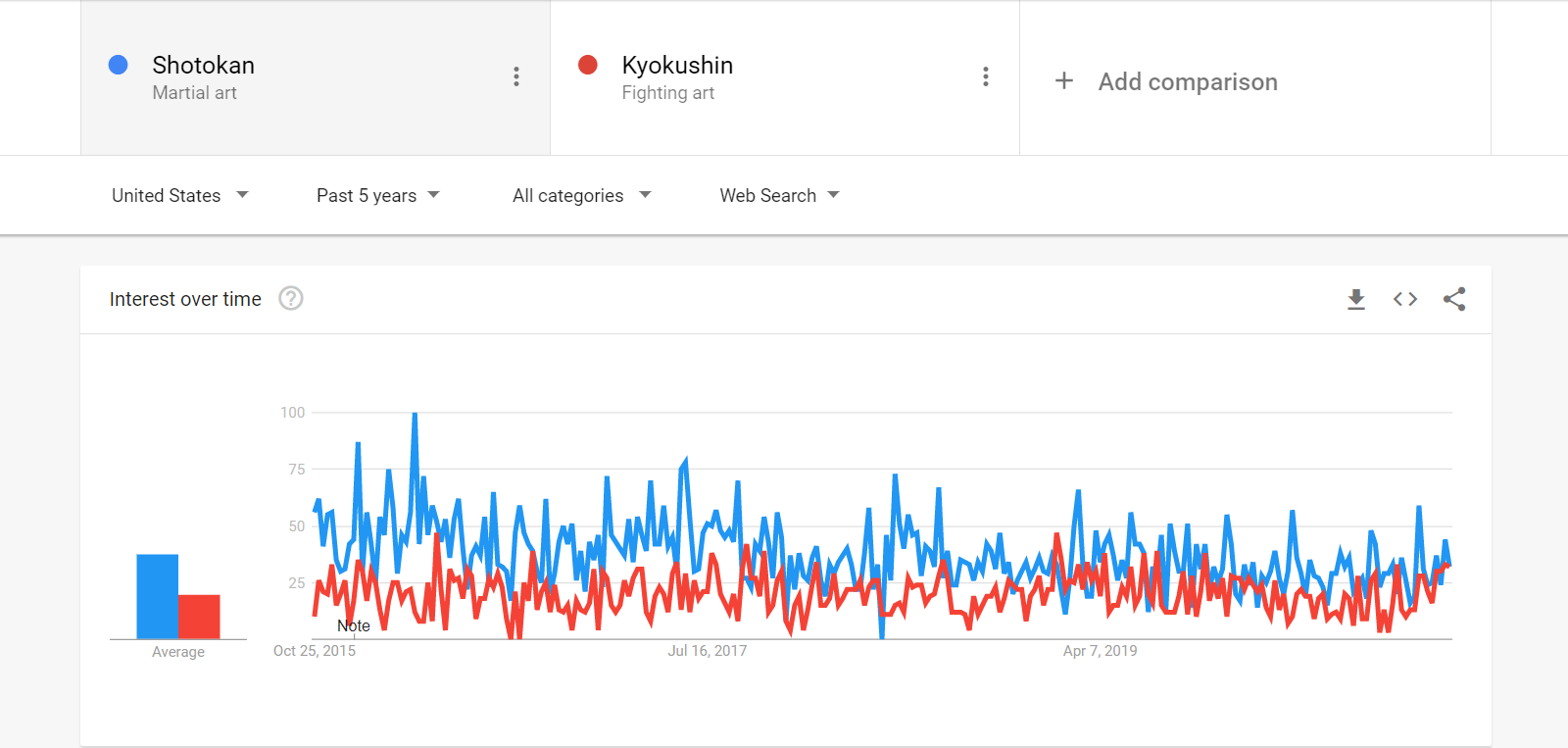Open the Past 5 years dropdown

tap(378, 195)
